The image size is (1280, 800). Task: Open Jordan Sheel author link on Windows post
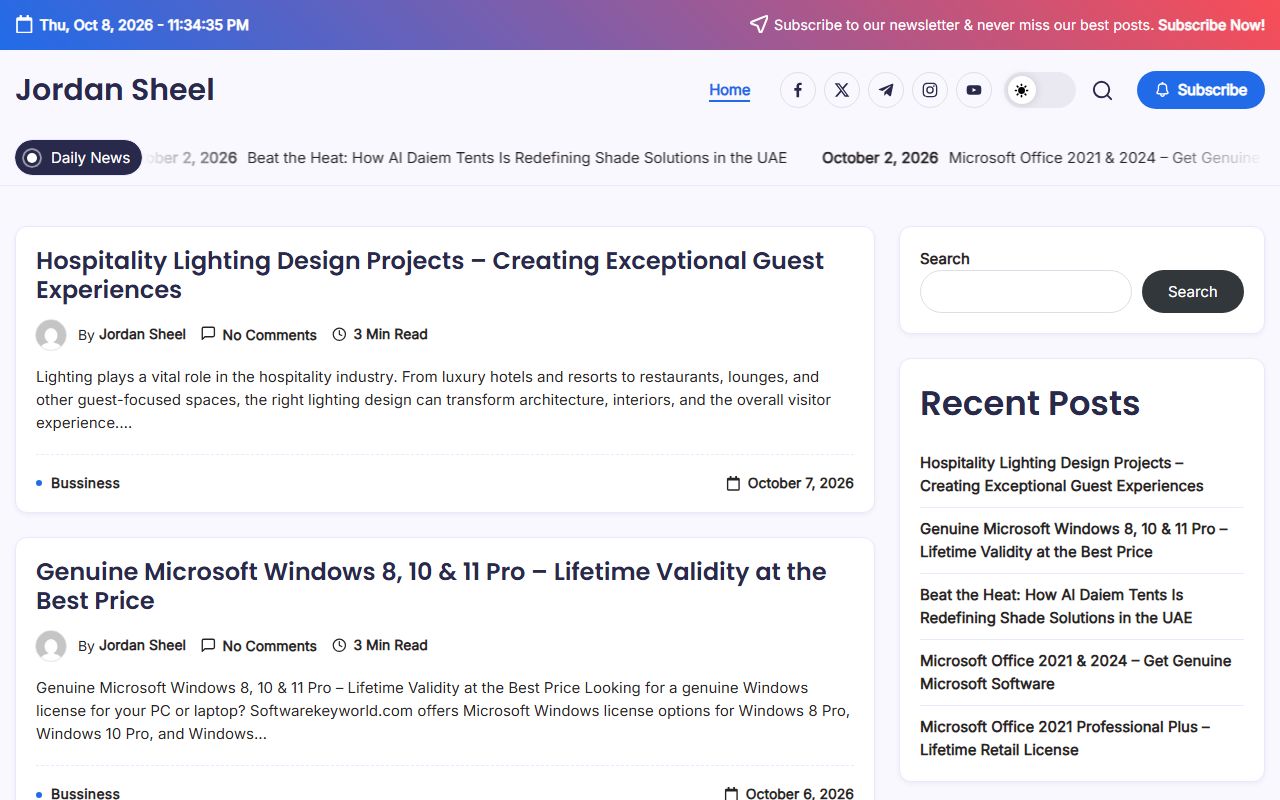142,645
